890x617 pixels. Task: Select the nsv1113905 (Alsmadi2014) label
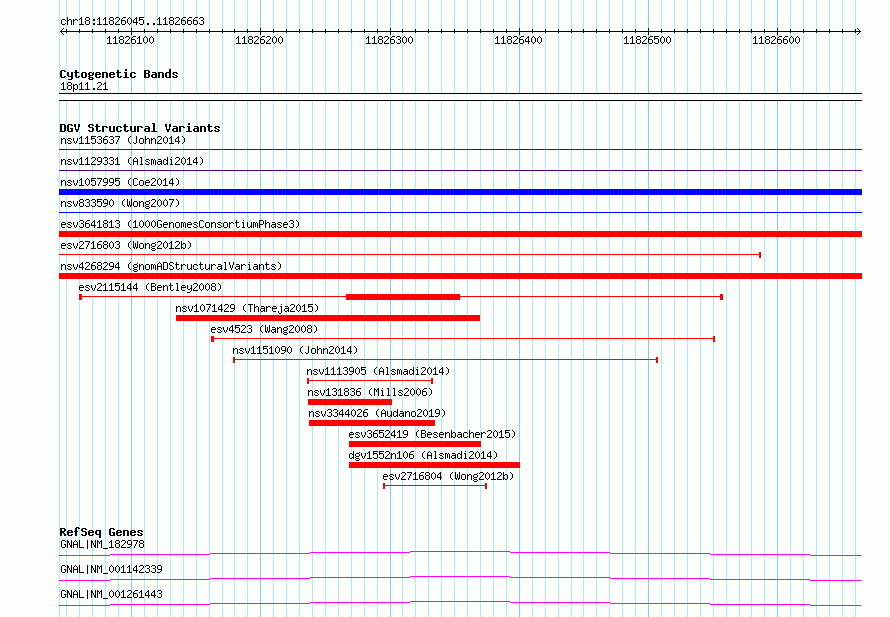coord(378,371)
